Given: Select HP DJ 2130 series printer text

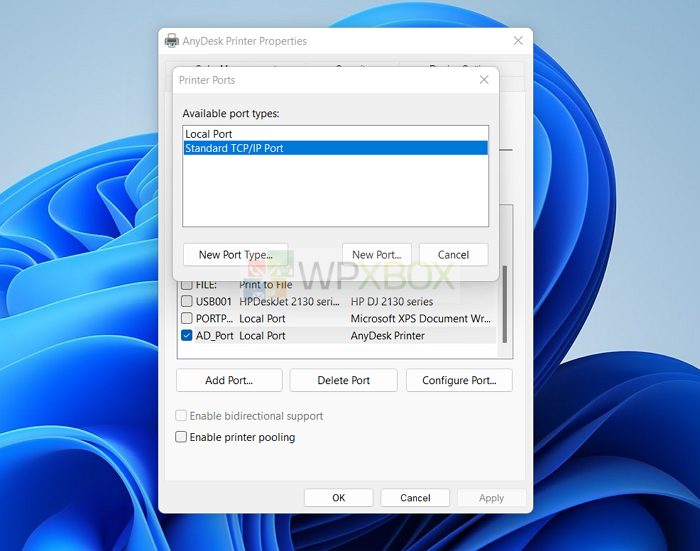Looking at the screenshot, I should coord(392,301).
